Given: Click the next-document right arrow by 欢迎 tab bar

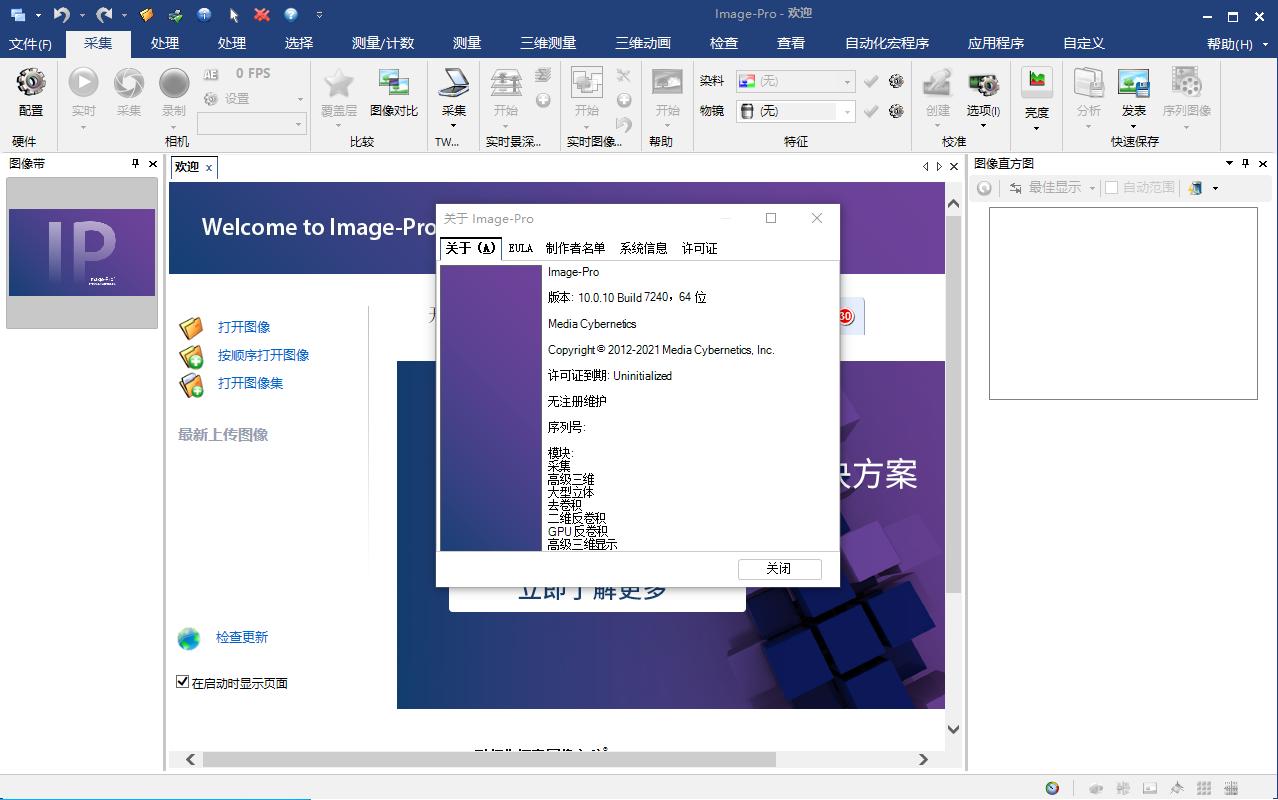Looking at the screenshot, I should (x=939, y=167).
